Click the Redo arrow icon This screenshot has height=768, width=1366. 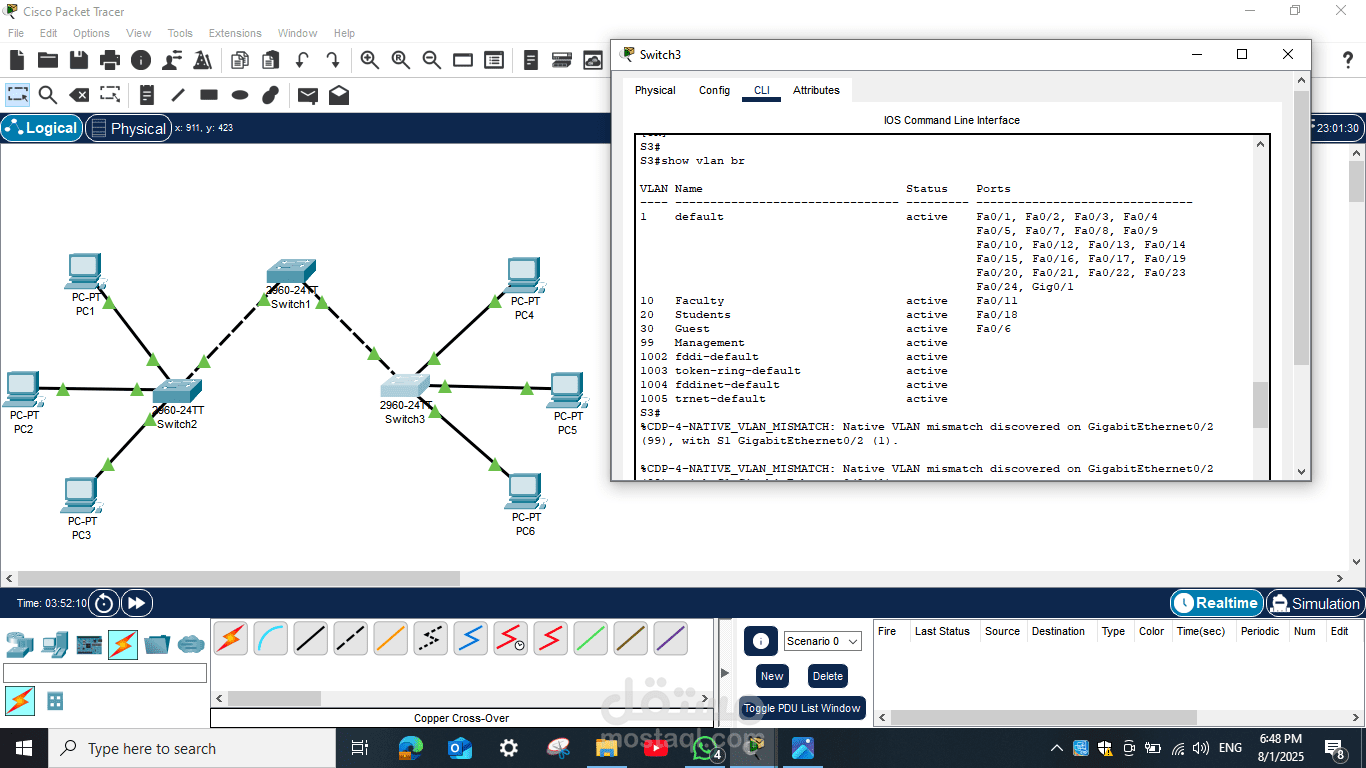332,60
